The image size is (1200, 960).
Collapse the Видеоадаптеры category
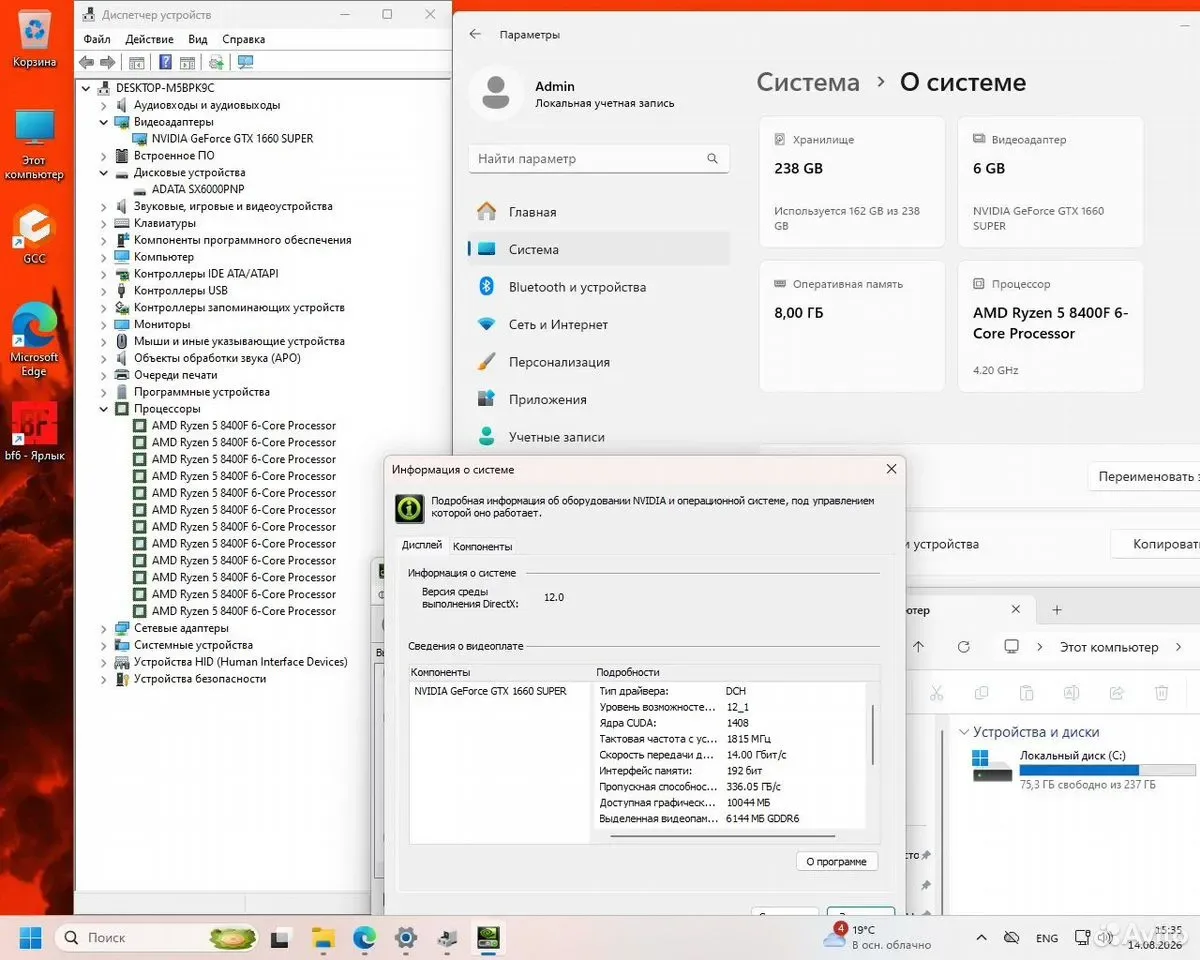click(104, 122)
